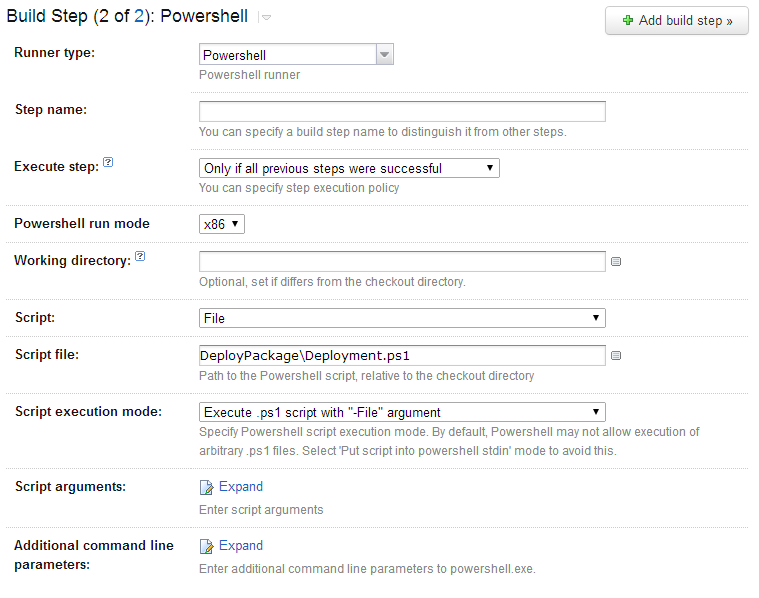Open the Script execution mode dropdown
Viewport: 759px width, 598px height.
click(402, 412)
